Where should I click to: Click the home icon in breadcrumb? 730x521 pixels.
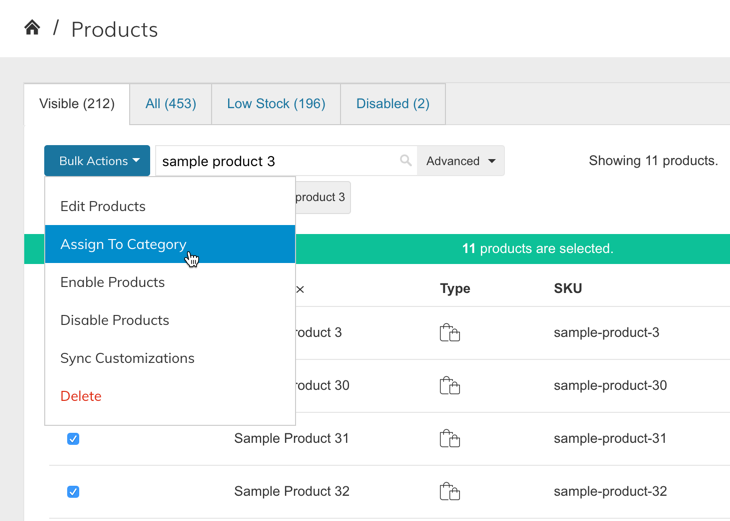32,28
